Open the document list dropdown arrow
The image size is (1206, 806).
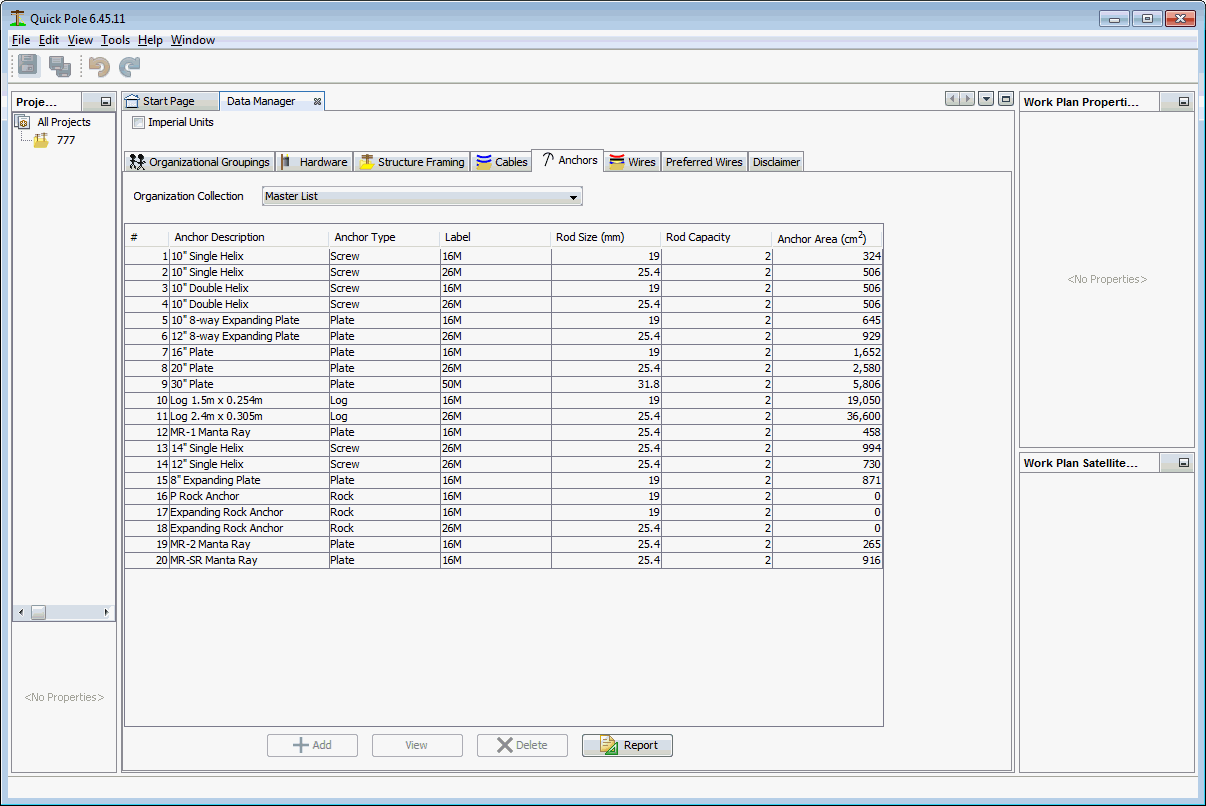coord(986,99)
